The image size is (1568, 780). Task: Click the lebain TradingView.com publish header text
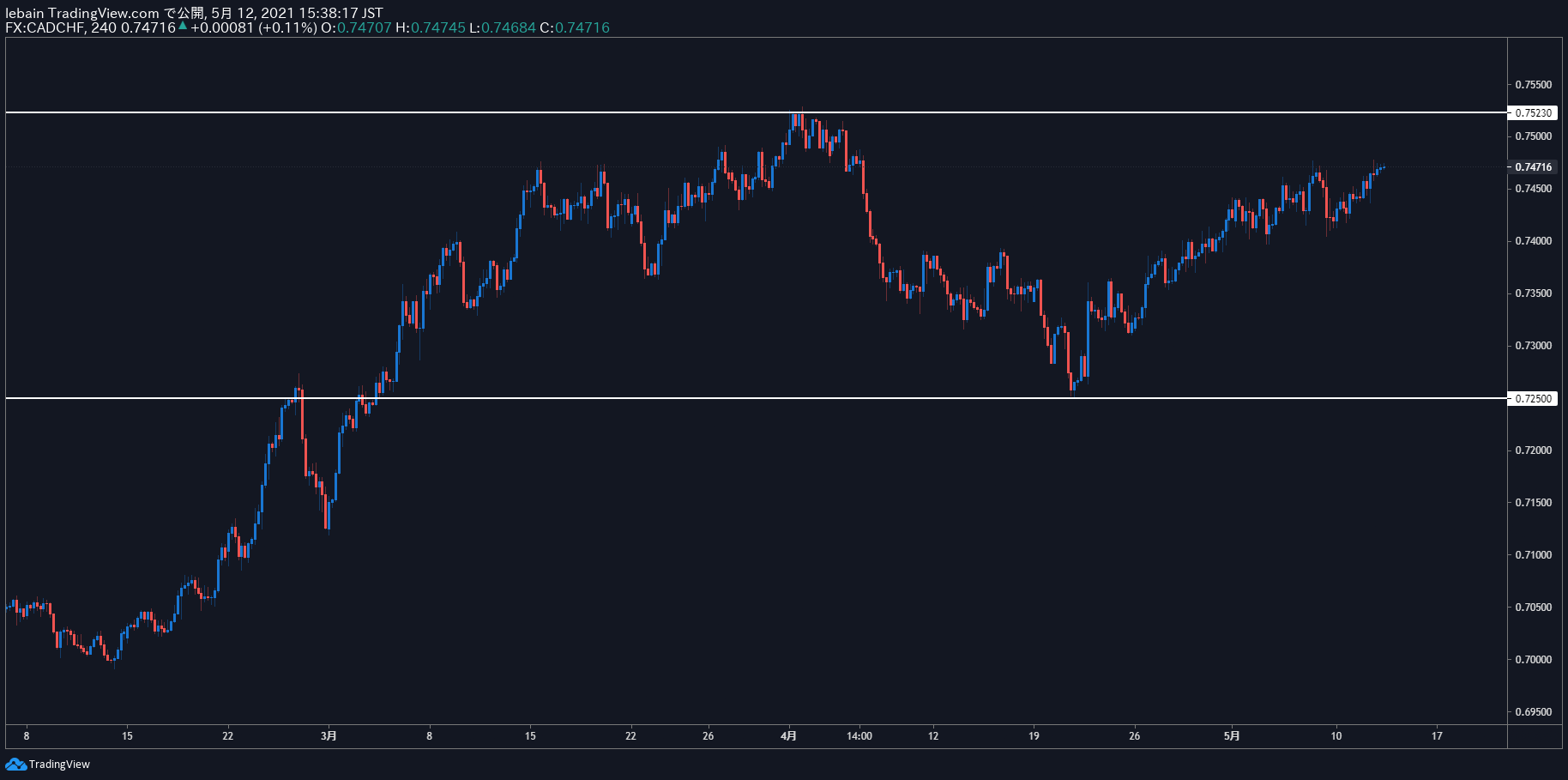tap(194, 13)
